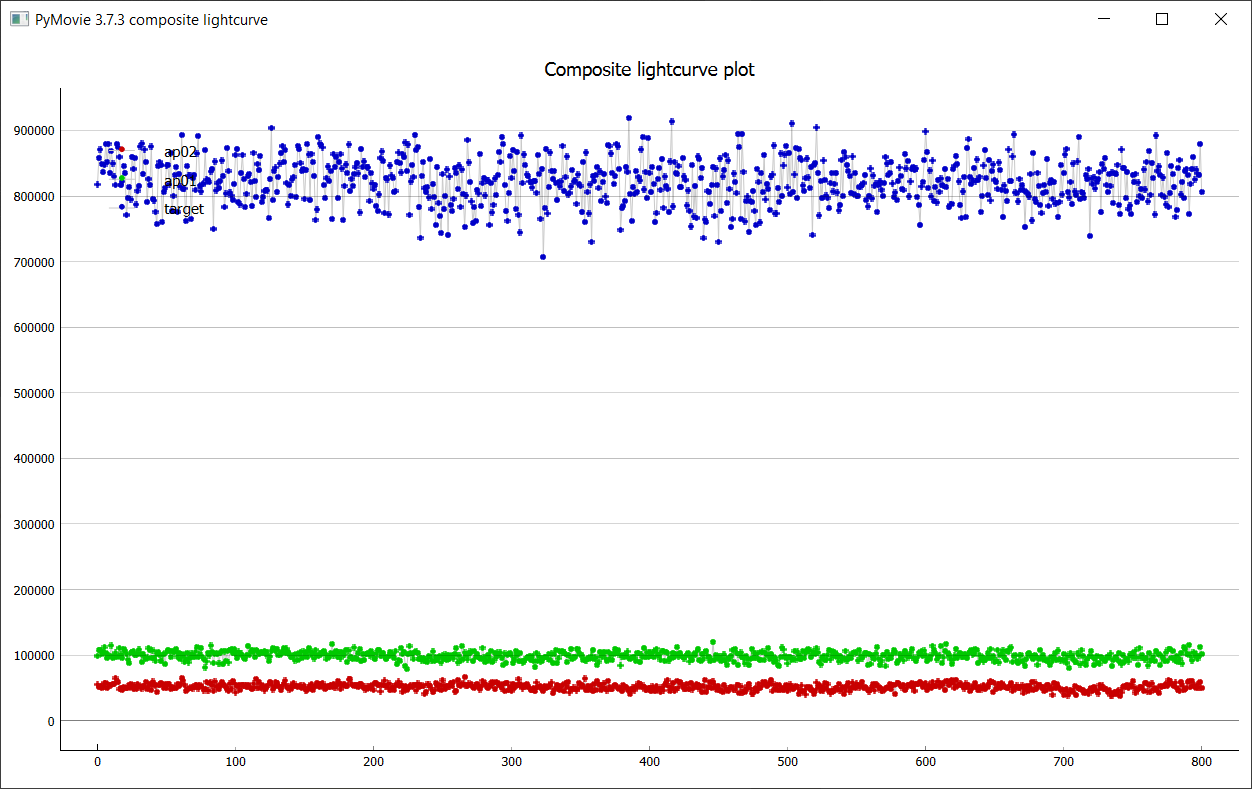Select the ap02 legend label
The image size is (1252, 789).
[181, 152]
